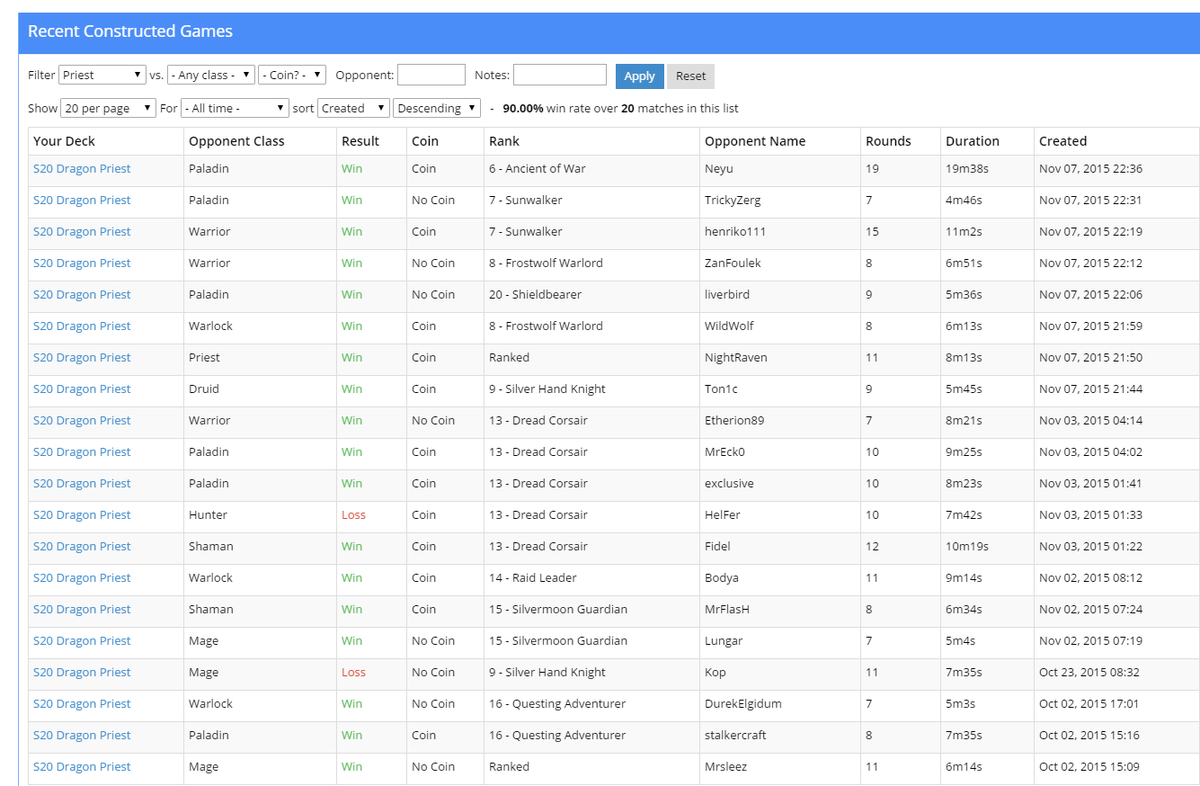Click opponent name 'ZanFoulek'

click(x=733, y=263)
